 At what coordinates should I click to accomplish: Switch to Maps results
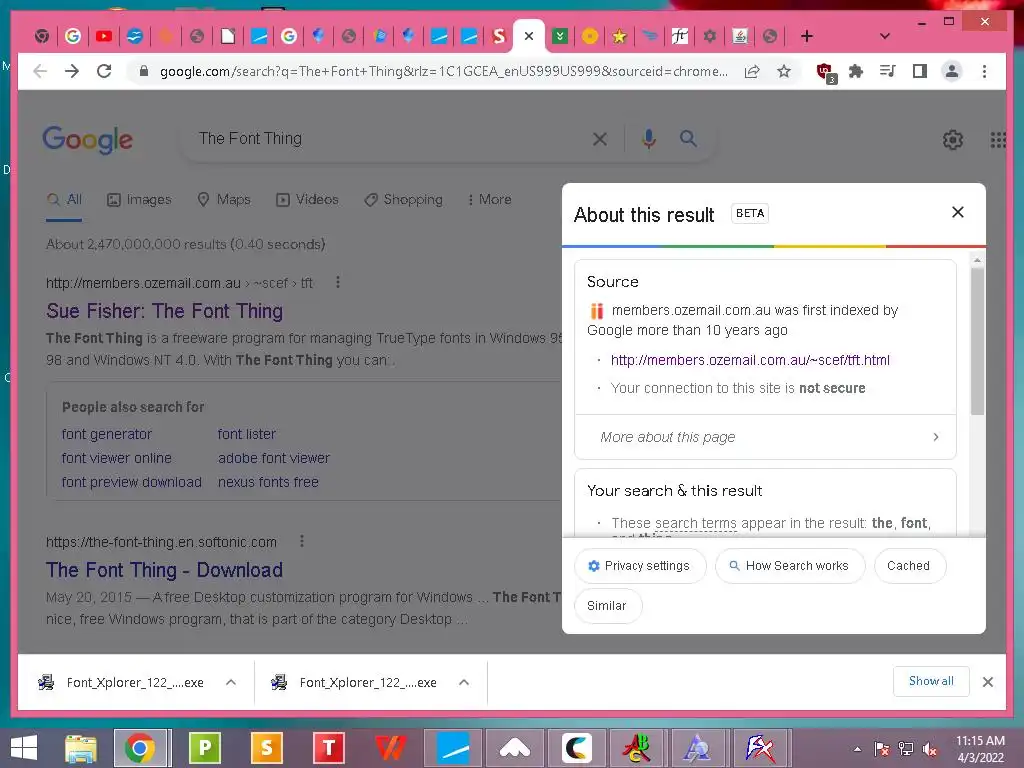pyautogui.click(x=224, y=199)
